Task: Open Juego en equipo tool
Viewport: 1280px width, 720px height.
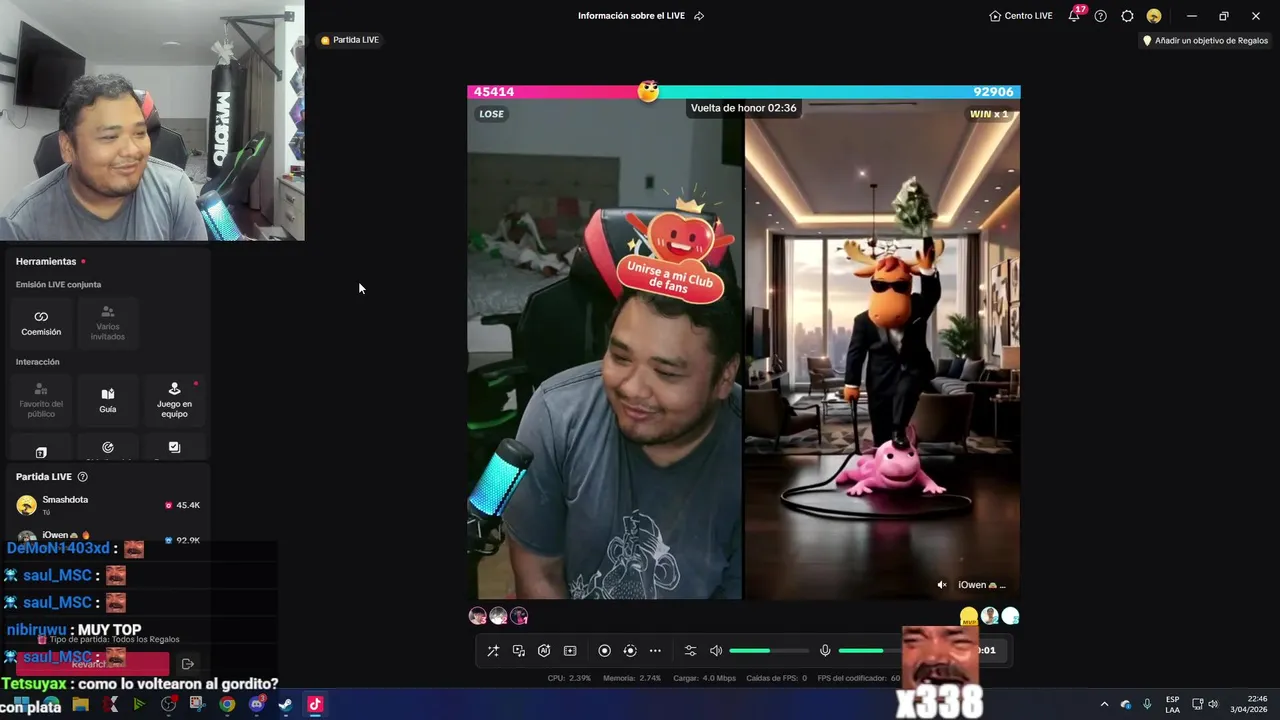Action: tap(174, 400)
